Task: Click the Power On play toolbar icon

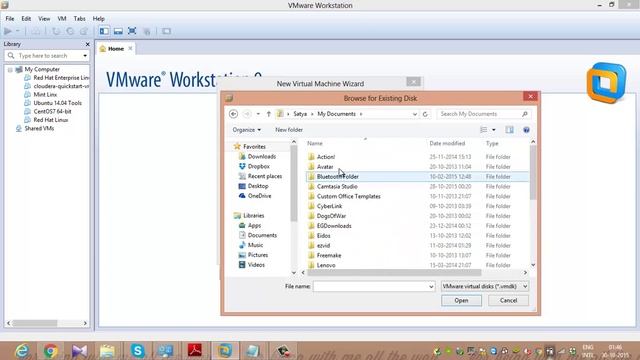Action: point(8,31)
